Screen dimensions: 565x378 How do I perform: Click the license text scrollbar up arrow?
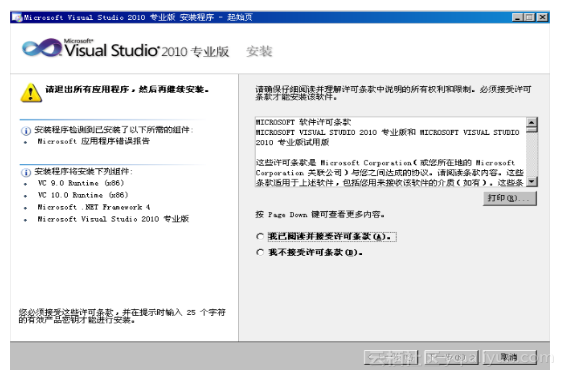click(x=531, y=123)
